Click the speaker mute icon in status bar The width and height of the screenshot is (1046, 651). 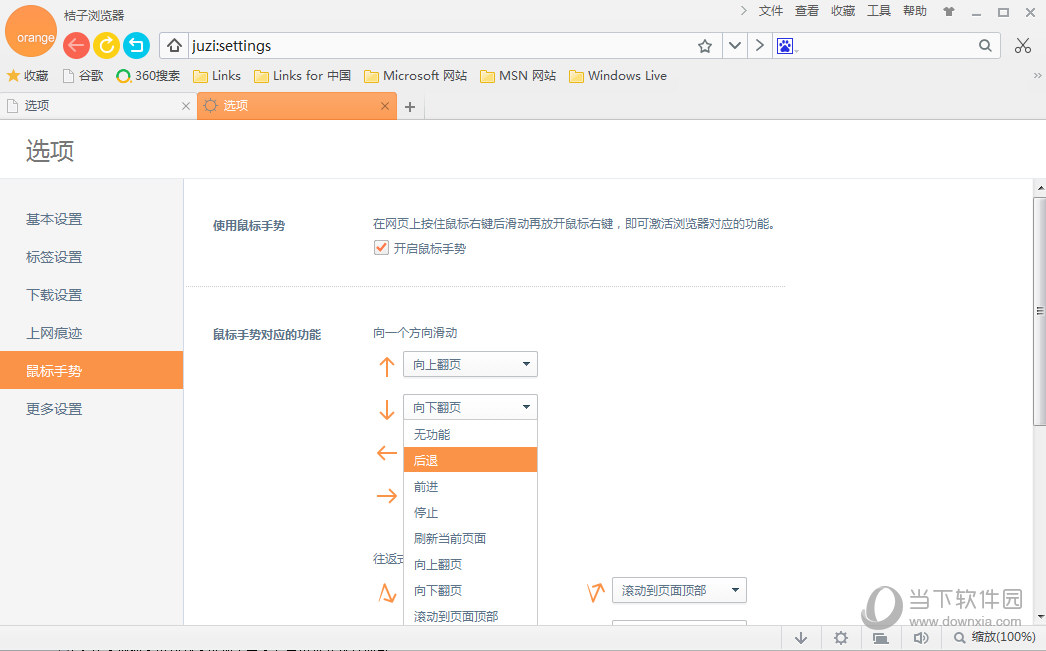tap(921, 638)
